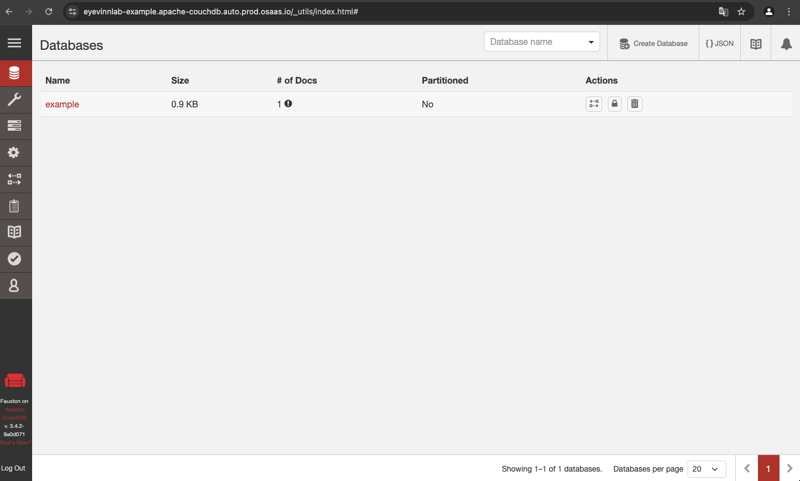Click the Partitioned value No
This screenshot has height=481, width=800.
(x=428, y=104)
